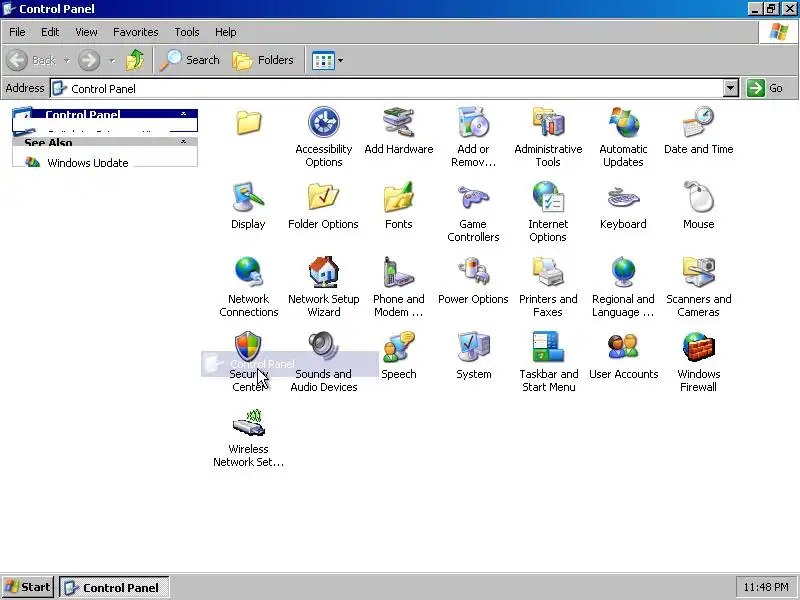The image size is (800, 600).
Task: Open Wireless Network Setup icon
Action: point(248,422)
